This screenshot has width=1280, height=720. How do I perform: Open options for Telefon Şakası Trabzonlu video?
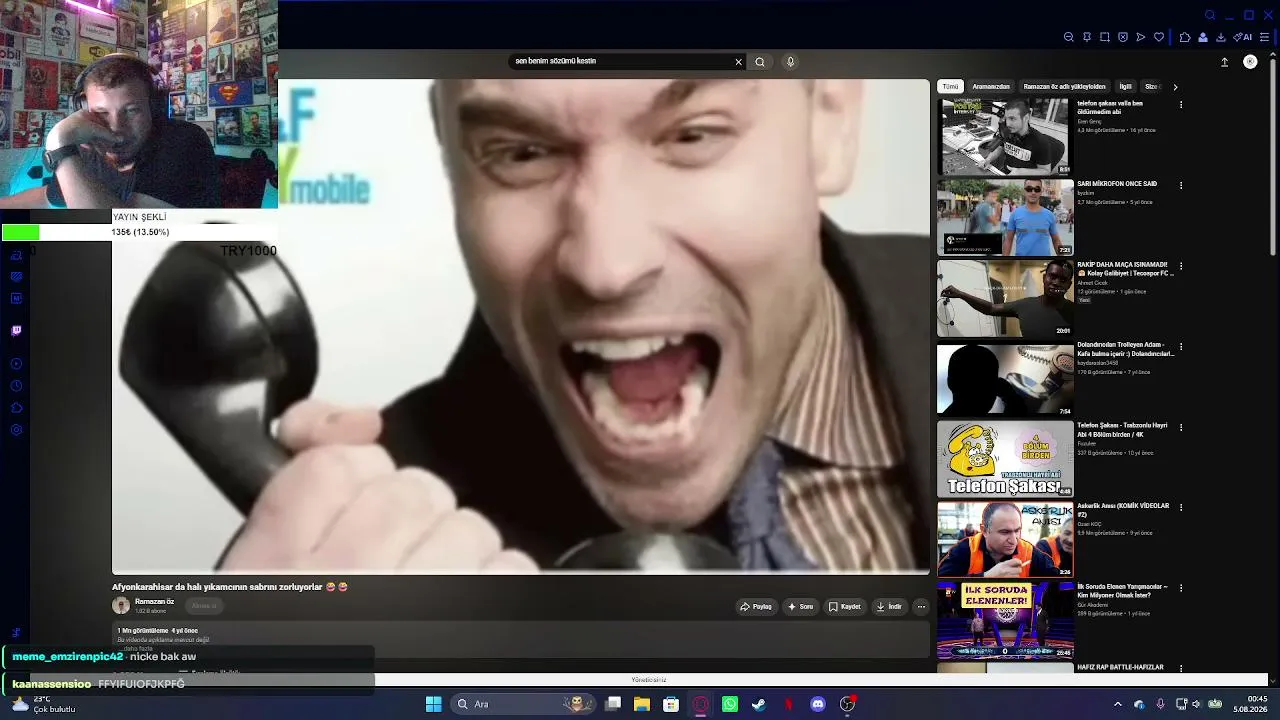1181,427
